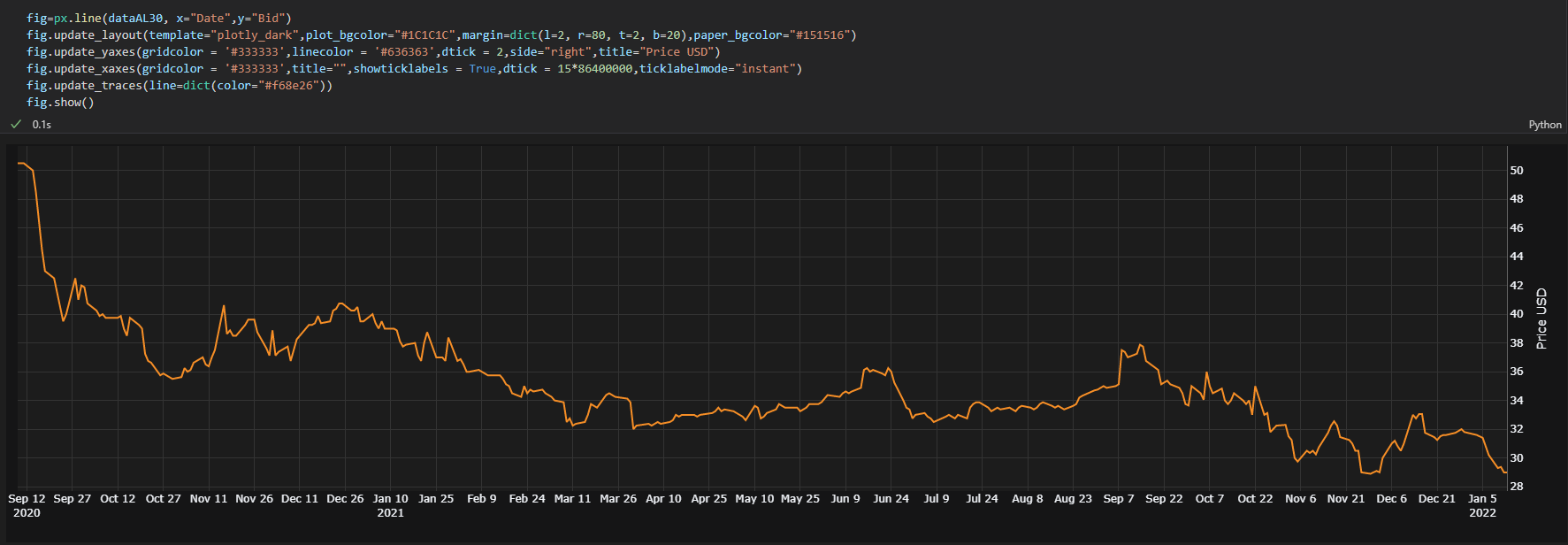Place cursor in the fig.update_traces code line
Image resolution: width=1568 pixels, height=545 pixels.
180,85
